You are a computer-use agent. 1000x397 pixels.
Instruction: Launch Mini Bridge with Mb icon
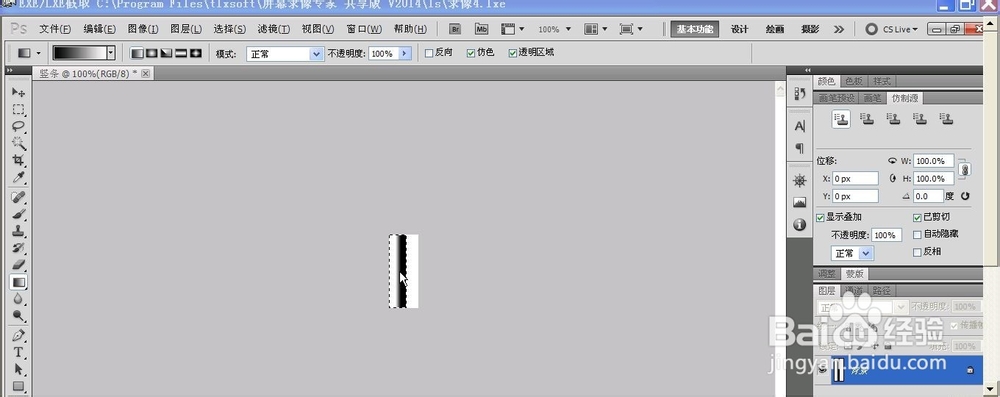click(x=482, y=29)
